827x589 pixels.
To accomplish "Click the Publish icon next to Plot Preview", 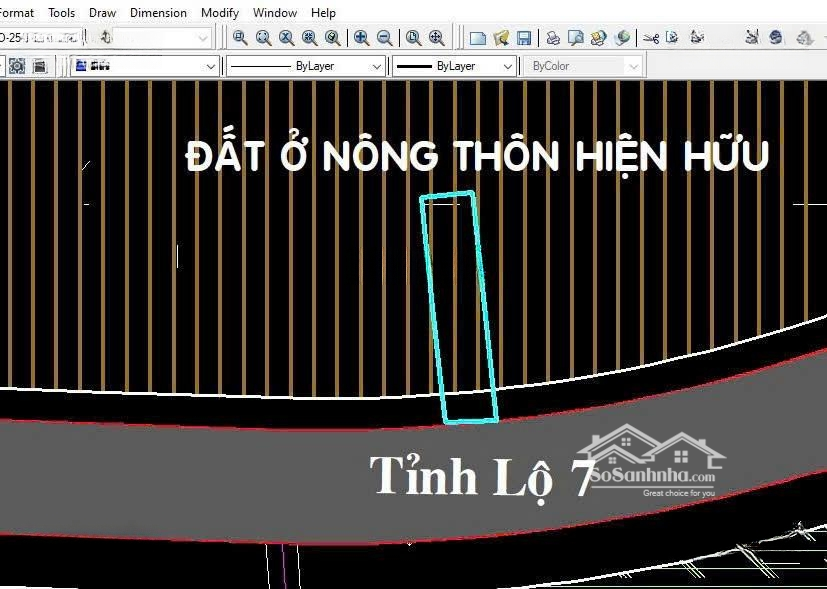I will [599, 38].
